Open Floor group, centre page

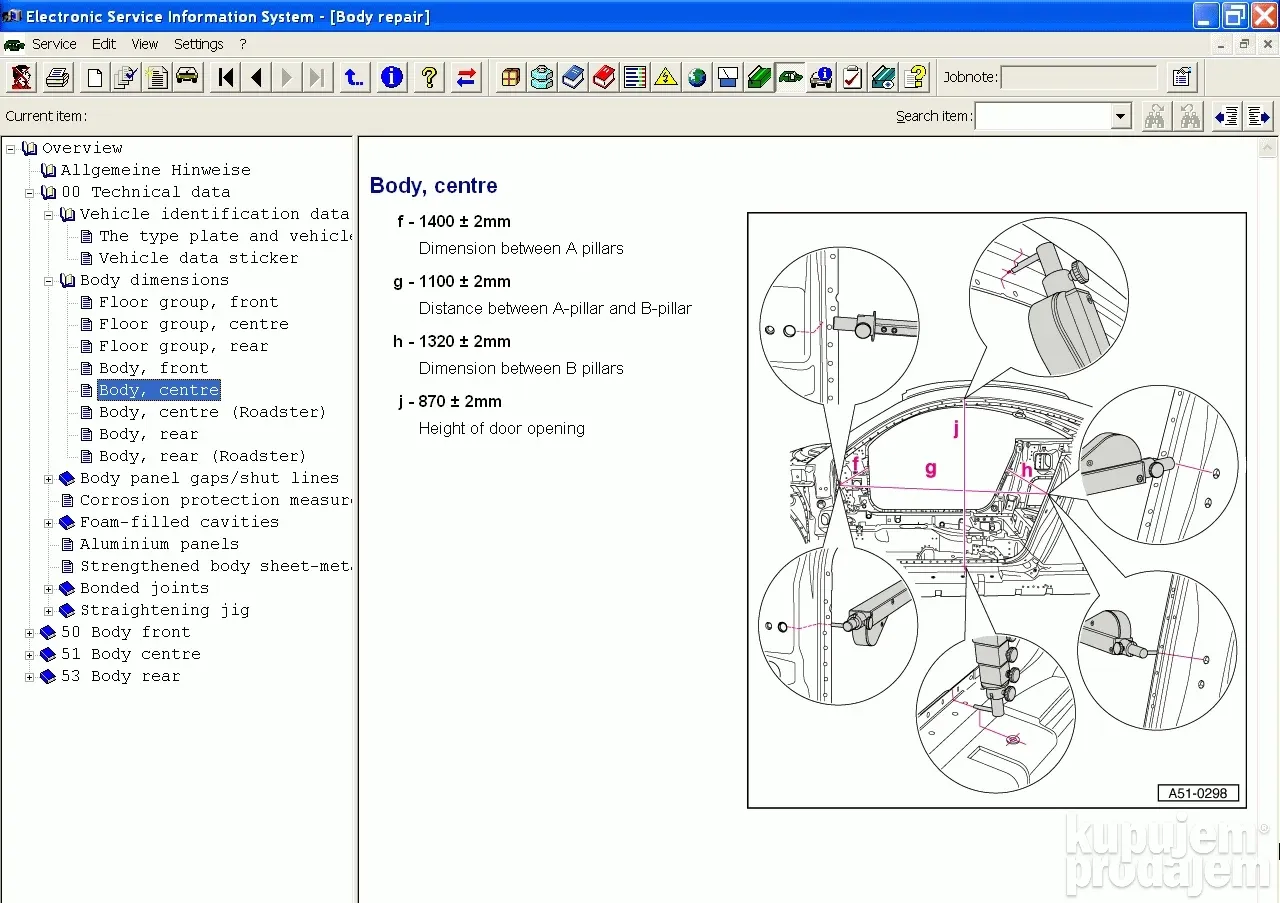click(193, 324)
